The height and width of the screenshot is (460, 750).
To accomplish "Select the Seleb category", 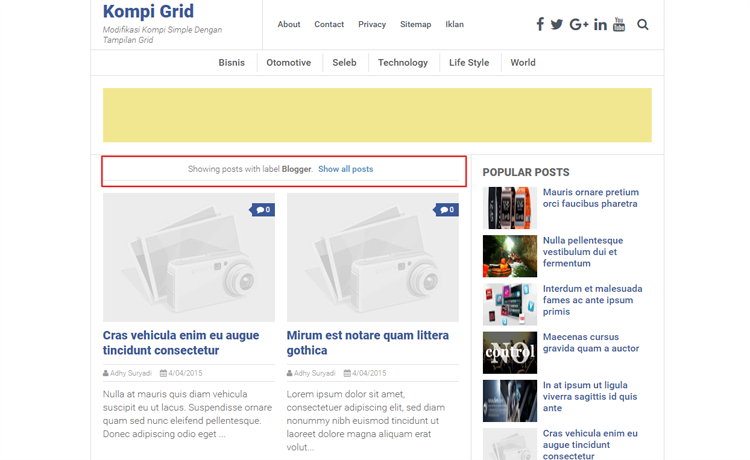I will pos(344,63).
